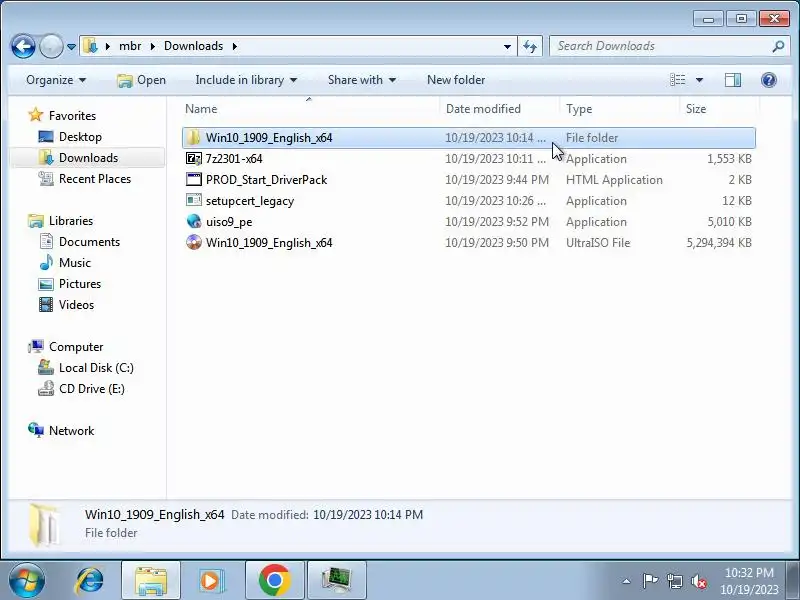Open Downloads in the Favorites list
This screenshot has height=600, width=800.
[x=88, y=158]
